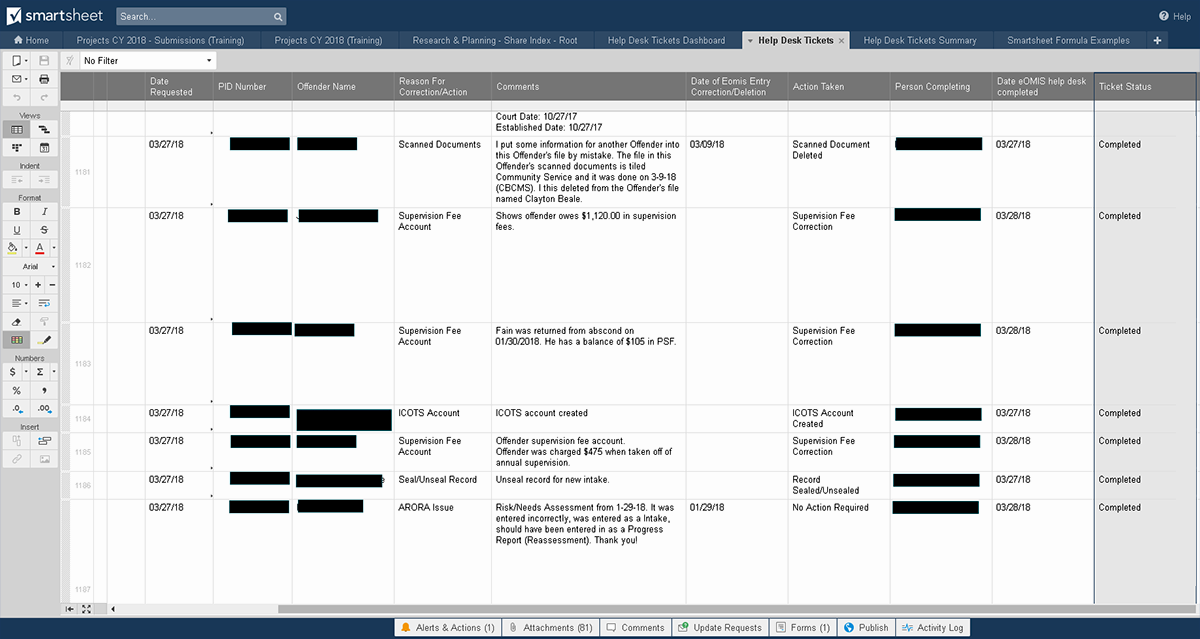Toggle italic formatting
This screenshot has width=1200, height=639.
44,212
